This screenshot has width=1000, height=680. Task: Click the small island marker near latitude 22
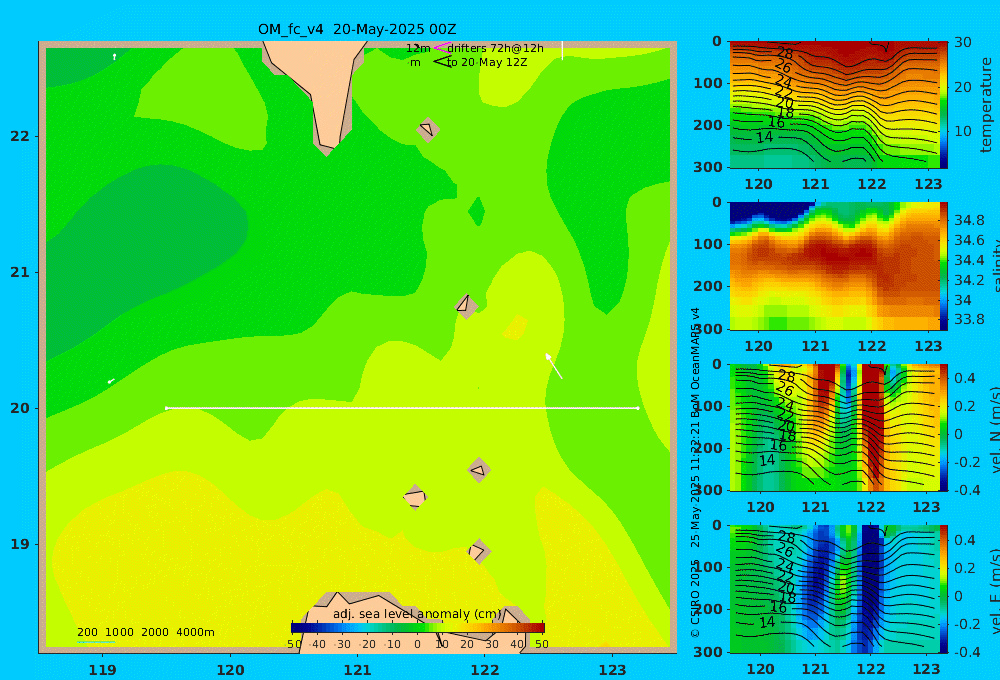click(x=427, y=129)
